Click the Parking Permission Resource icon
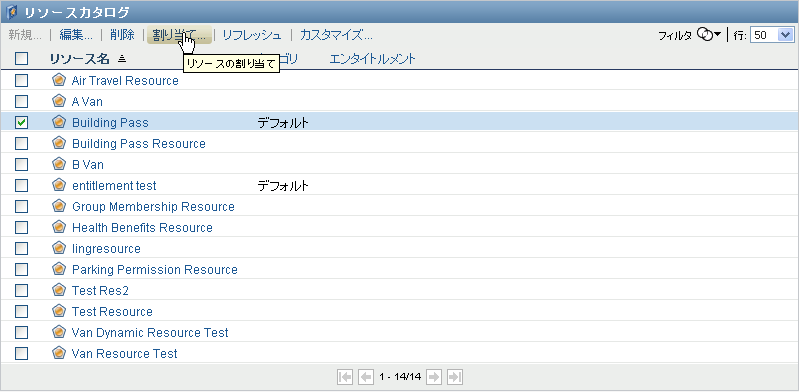The height and width of the screenshot is (392, 799). point(59,269)
